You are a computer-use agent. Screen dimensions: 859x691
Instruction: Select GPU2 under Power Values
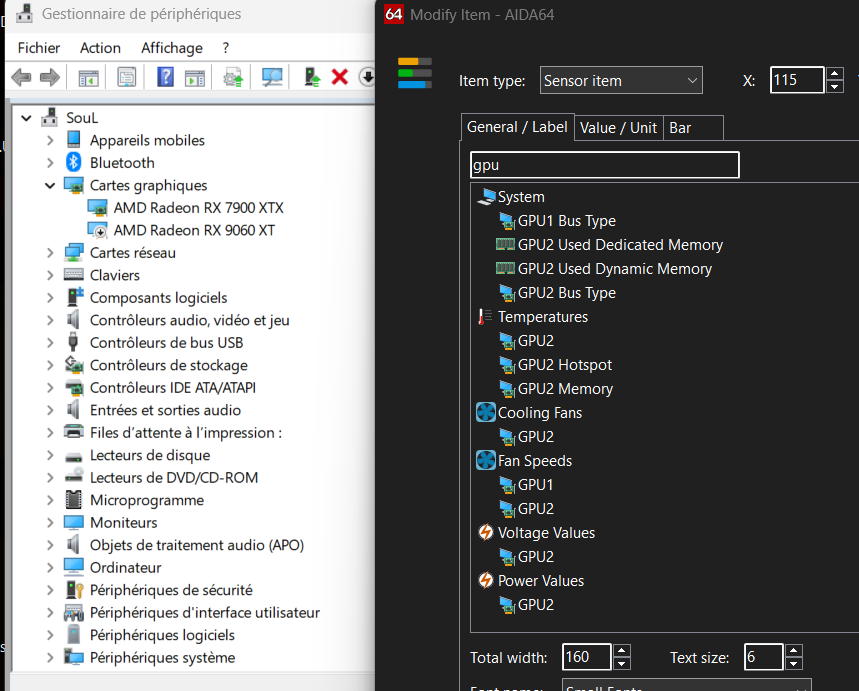pos(536,604)
